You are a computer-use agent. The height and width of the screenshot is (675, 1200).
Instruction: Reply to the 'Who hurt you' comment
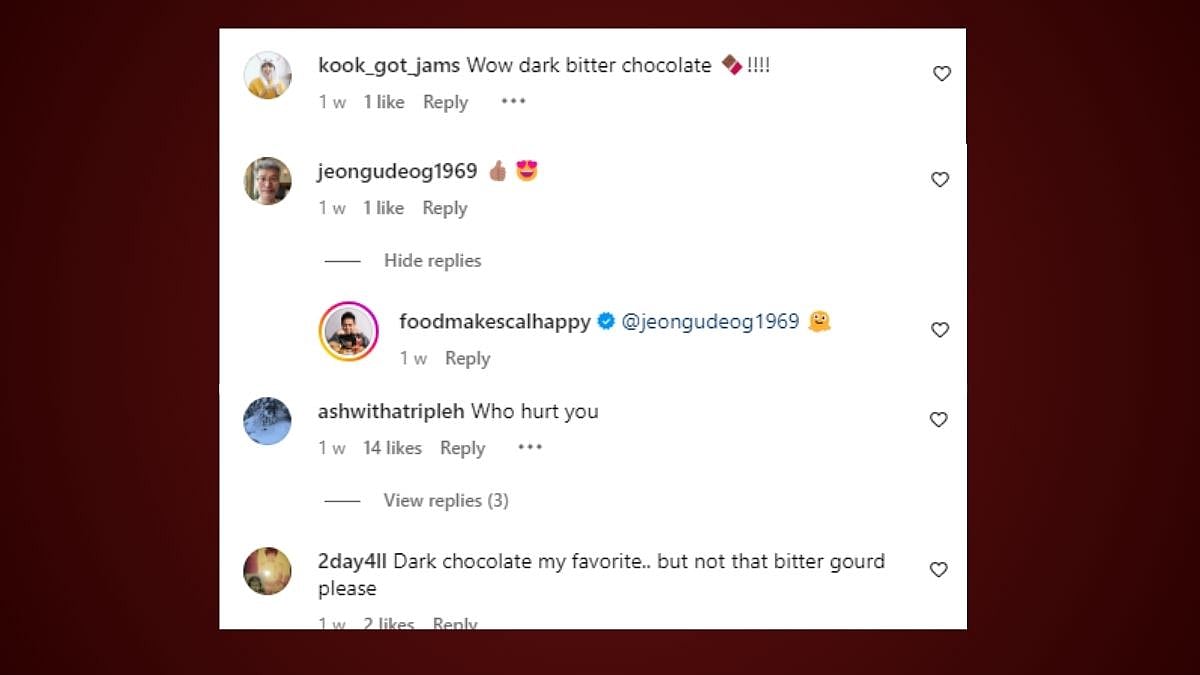click(x=462, y=448)
